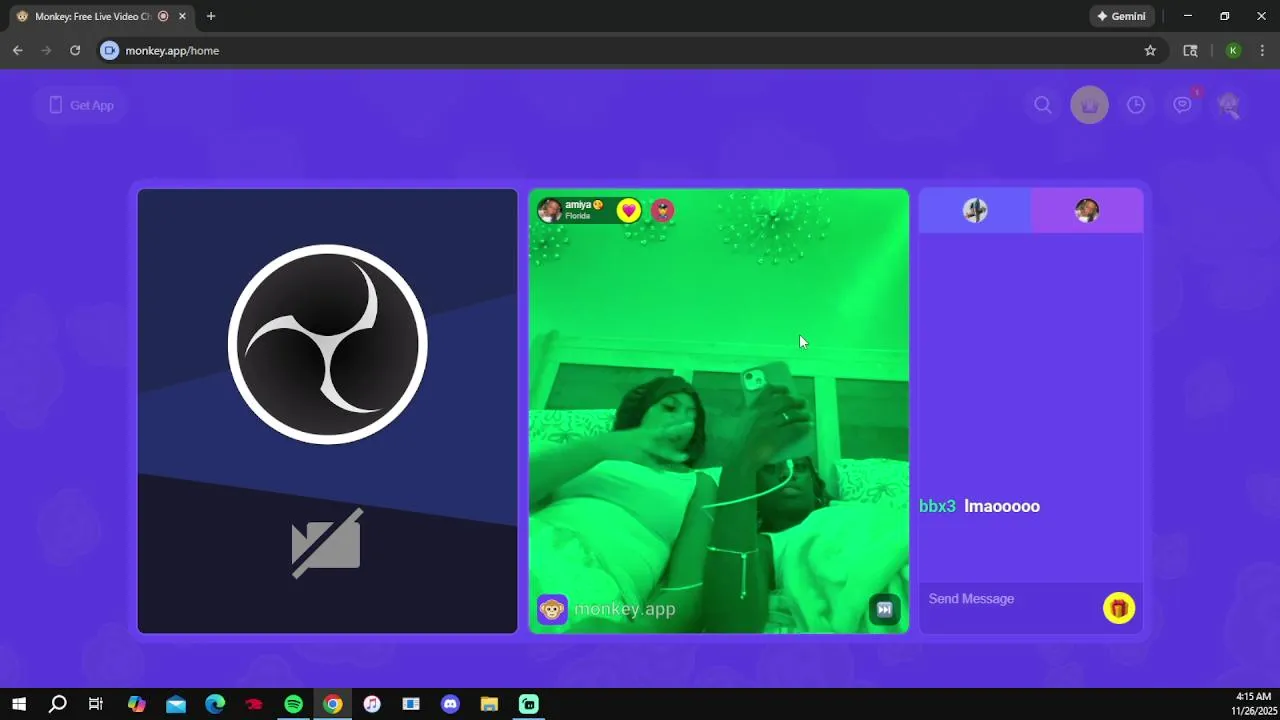
Task: Open the Chrome profile K avatar
Action: click(1233, 50)
